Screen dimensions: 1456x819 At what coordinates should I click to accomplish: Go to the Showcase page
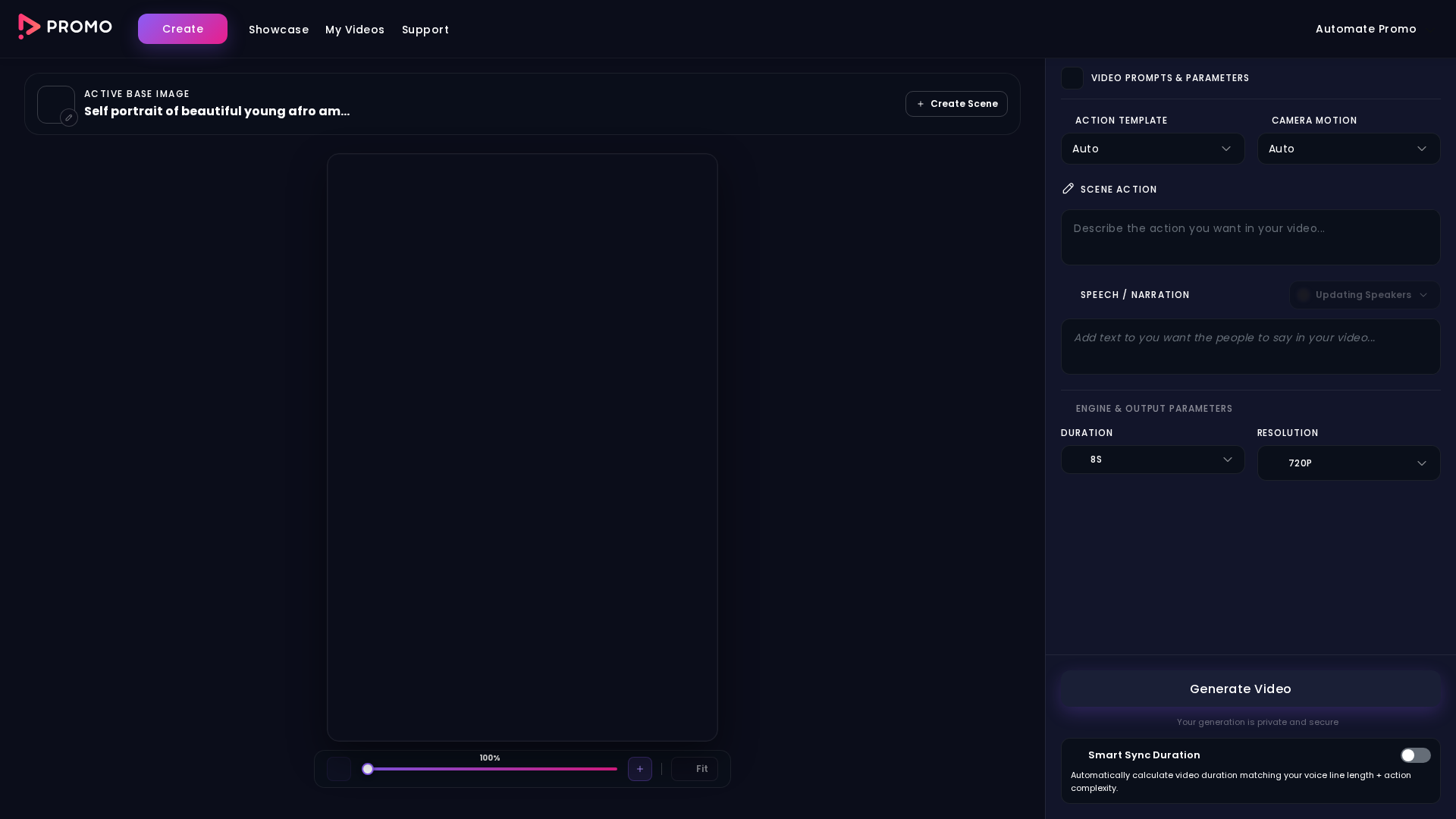[278, 30]
